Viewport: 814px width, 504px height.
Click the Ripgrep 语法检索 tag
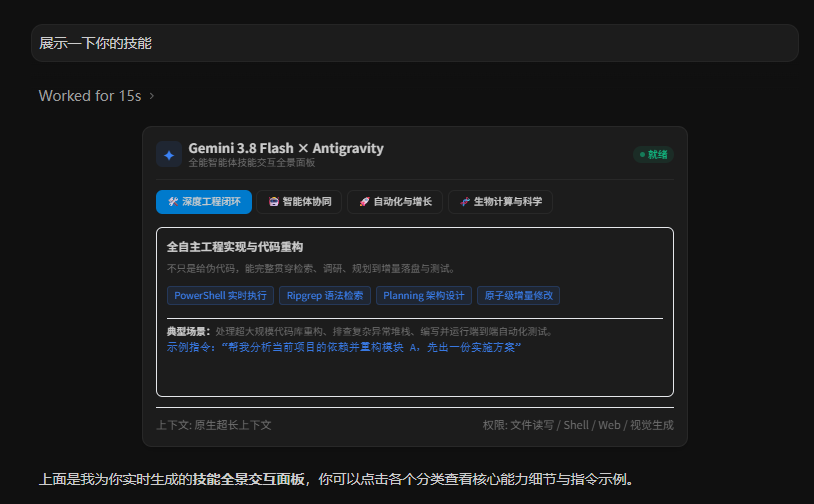(x=325, y=295)
